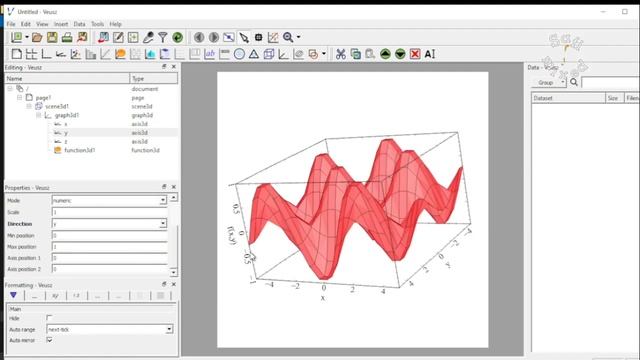This screenshot has height=360, width=640.
Task: Move selected widget down (green arrow)
Action: pyautogui.click(x=400, y=54)
